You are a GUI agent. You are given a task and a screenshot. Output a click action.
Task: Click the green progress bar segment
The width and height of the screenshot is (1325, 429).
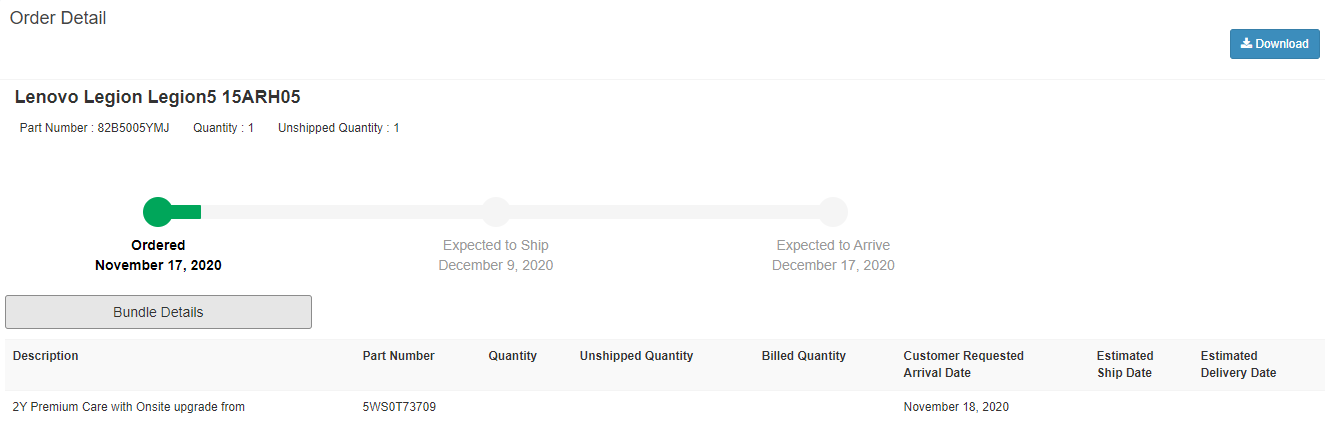click(187, 212)
